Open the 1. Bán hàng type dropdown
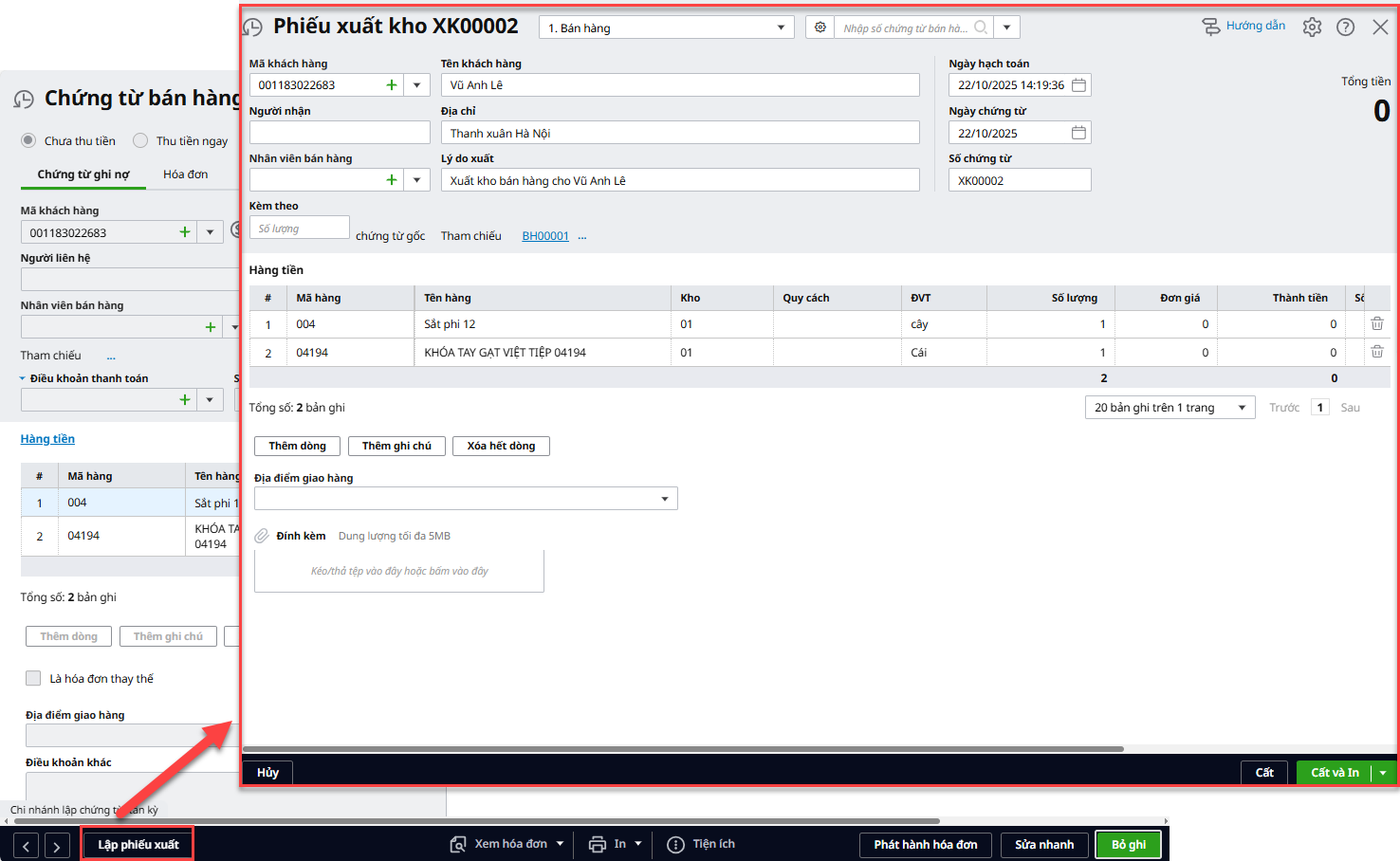The width and height of the screenshot is (1400, 861). (666, 27)
